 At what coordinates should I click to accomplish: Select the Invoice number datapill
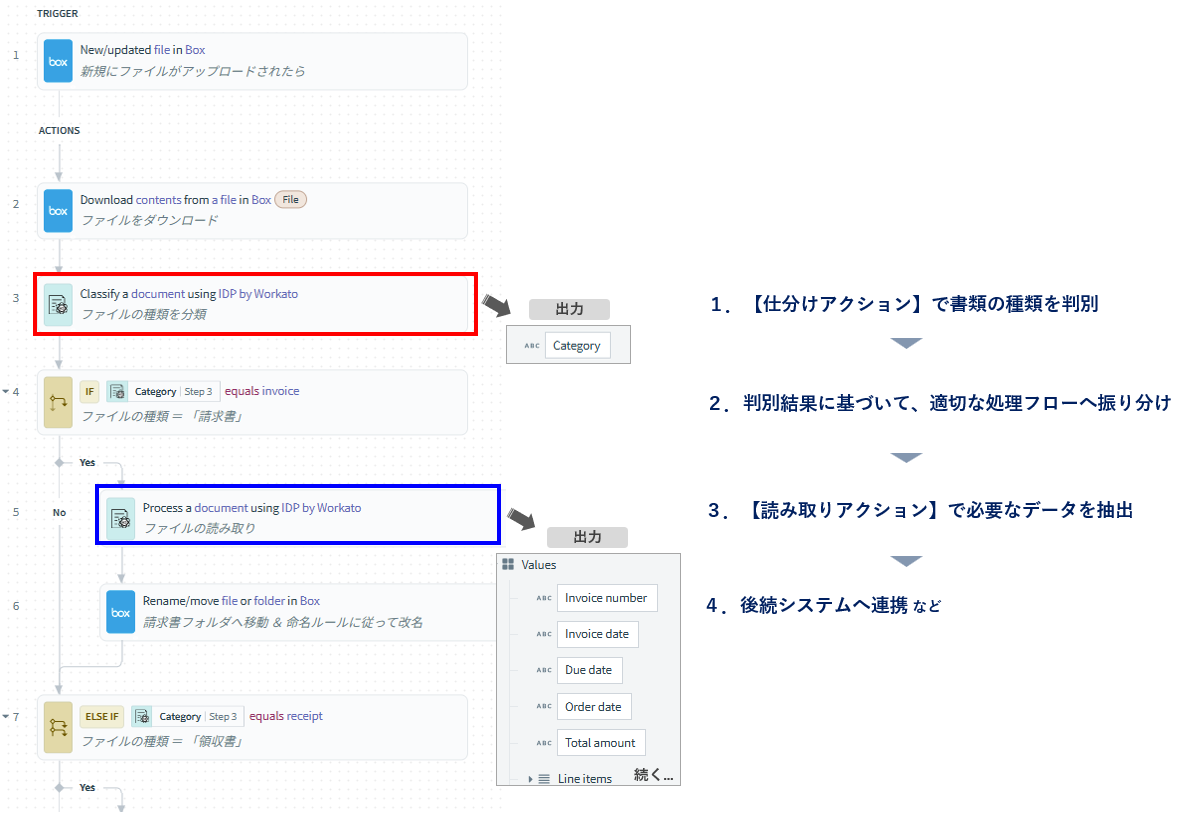coord(607,598)
